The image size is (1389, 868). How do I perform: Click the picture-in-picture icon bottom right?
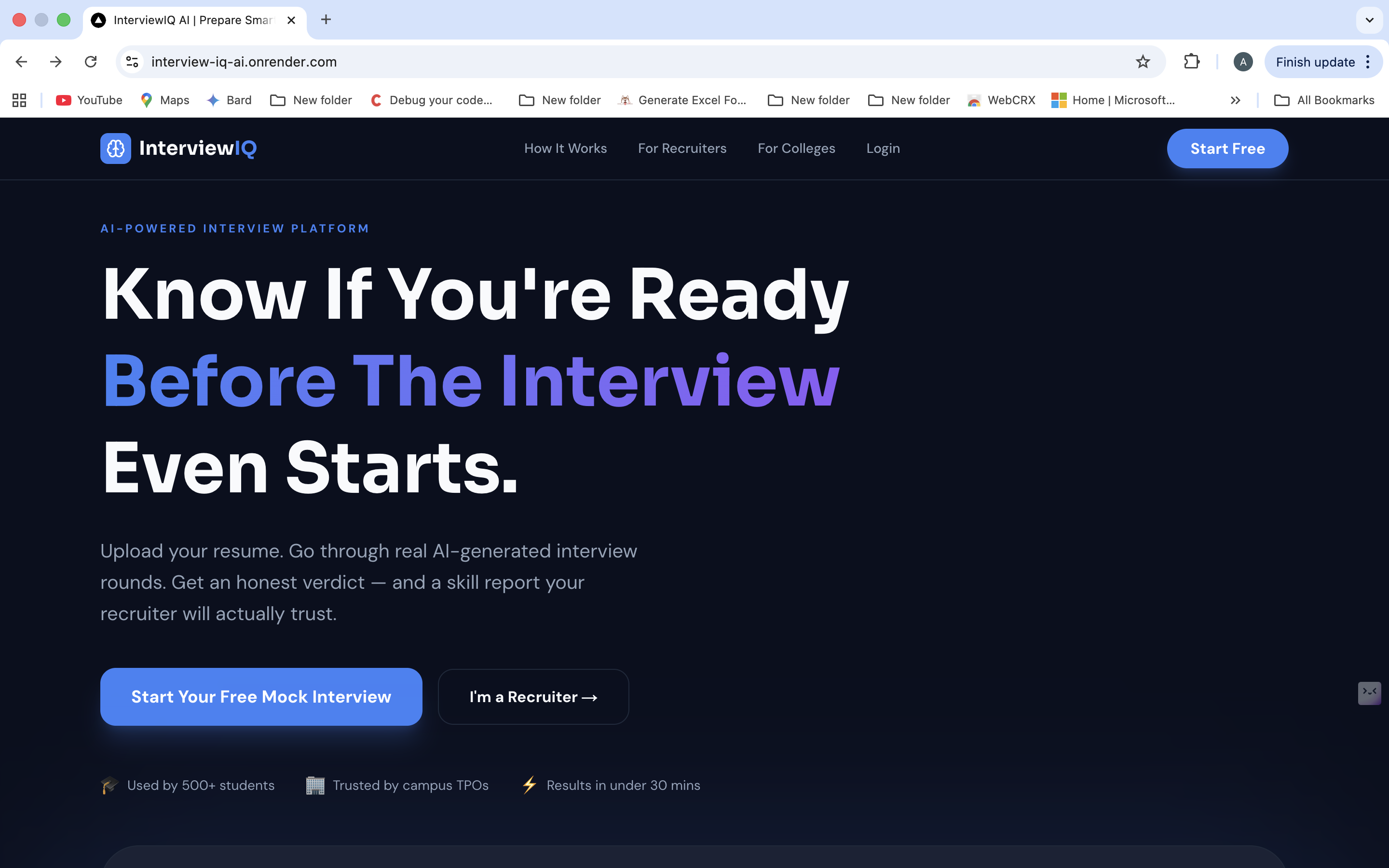coord(1370,693)
